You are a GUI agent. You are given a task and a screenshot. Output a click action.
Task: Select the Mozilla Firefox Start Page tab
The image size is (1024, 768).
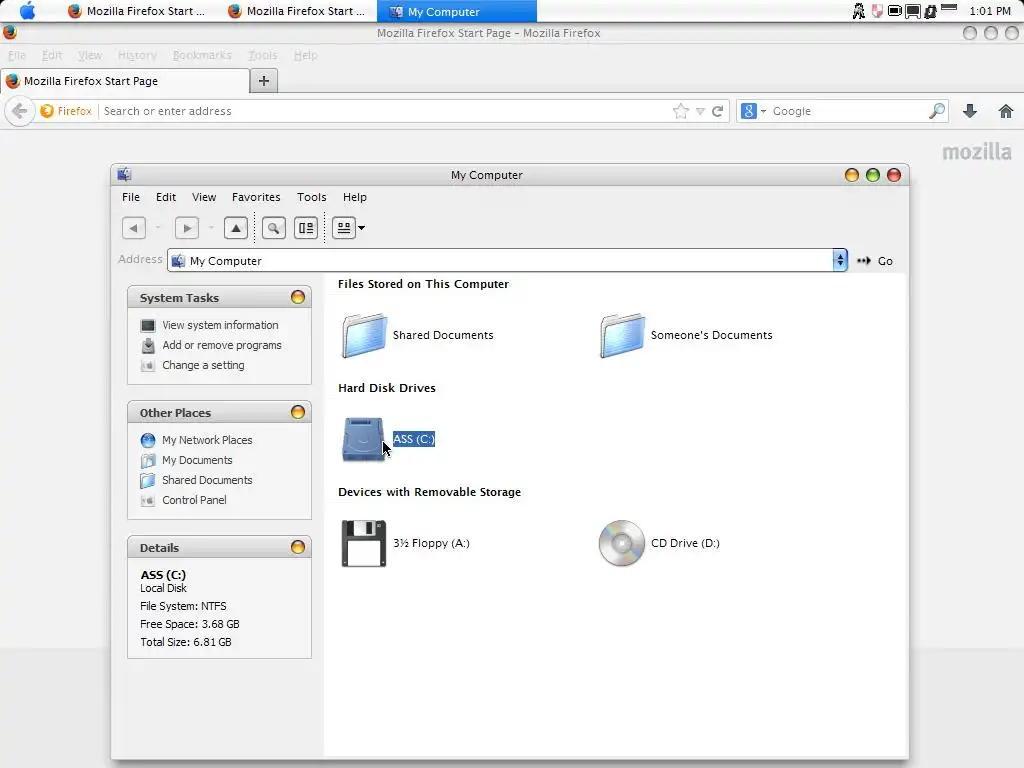pos(125,81)
